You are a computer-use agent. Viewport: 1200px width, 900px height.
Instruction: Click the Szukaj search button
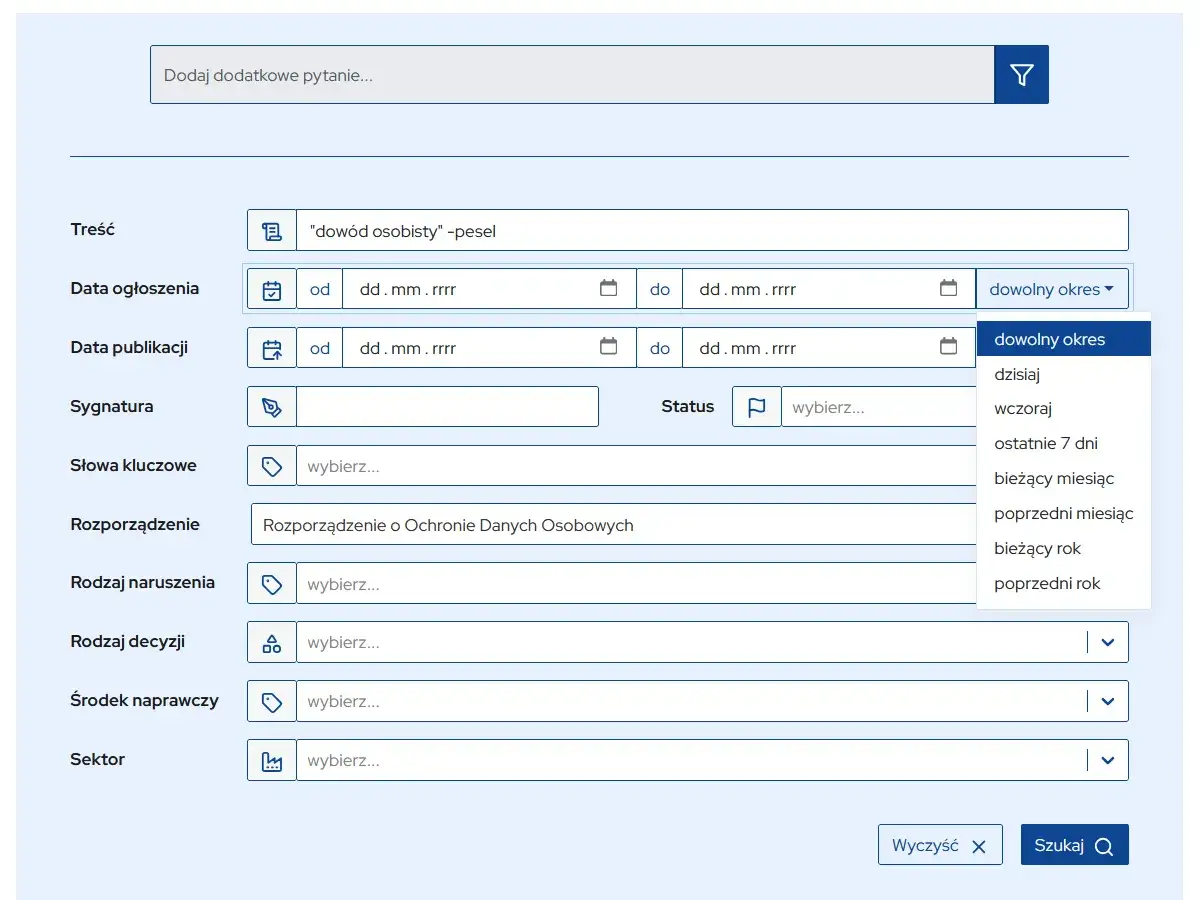pyautogui.click(x=1074, y=845)
